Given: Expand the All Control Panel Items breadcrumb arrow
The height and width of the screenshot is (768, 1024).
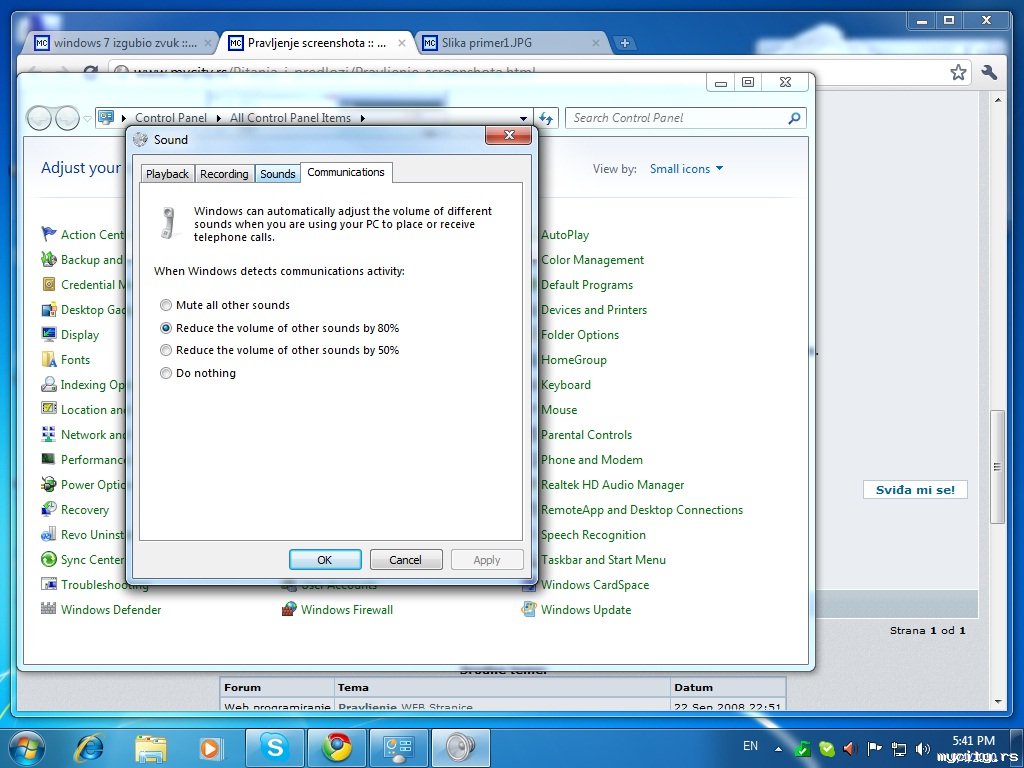Looking at the screenshot, I should pos(363,118).
